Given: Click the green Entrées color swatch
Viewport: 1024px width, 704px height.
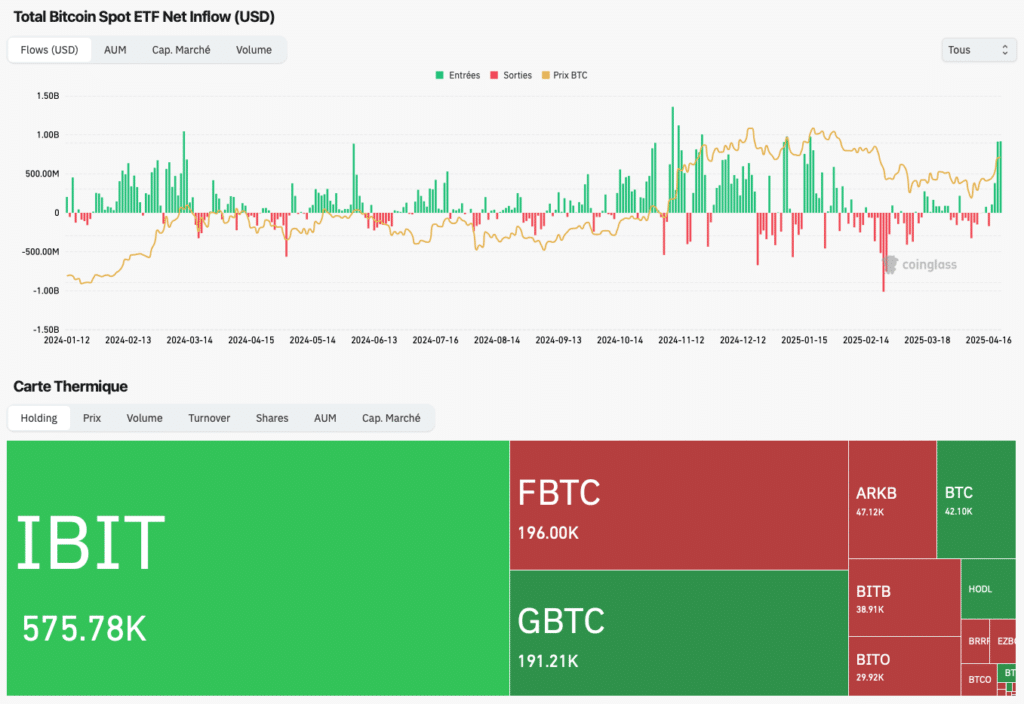Looking at the screenshot, I should pyautogui.click(x=440, y=75).
